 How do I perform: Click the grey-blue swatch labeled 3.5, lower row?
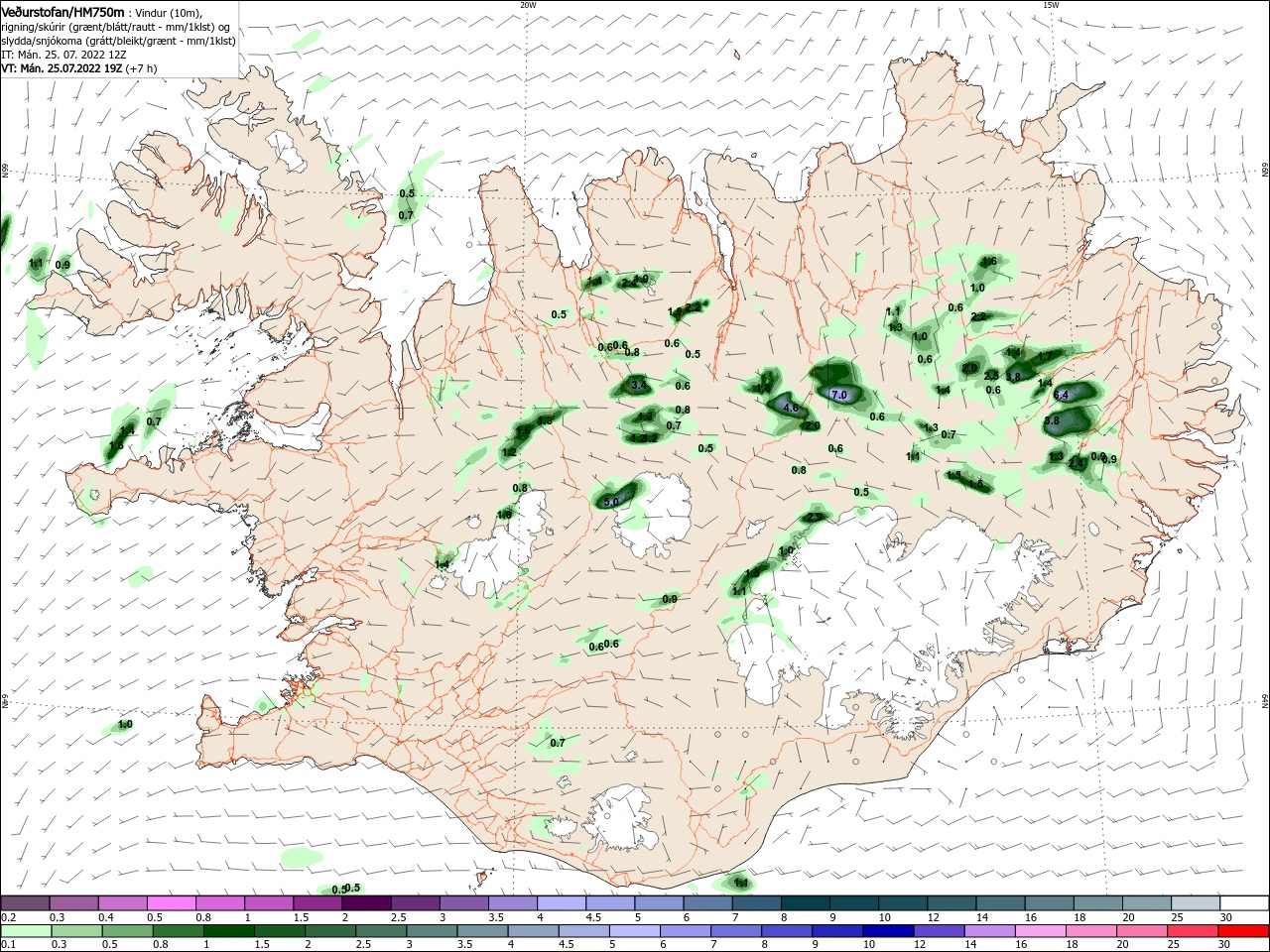482,932
